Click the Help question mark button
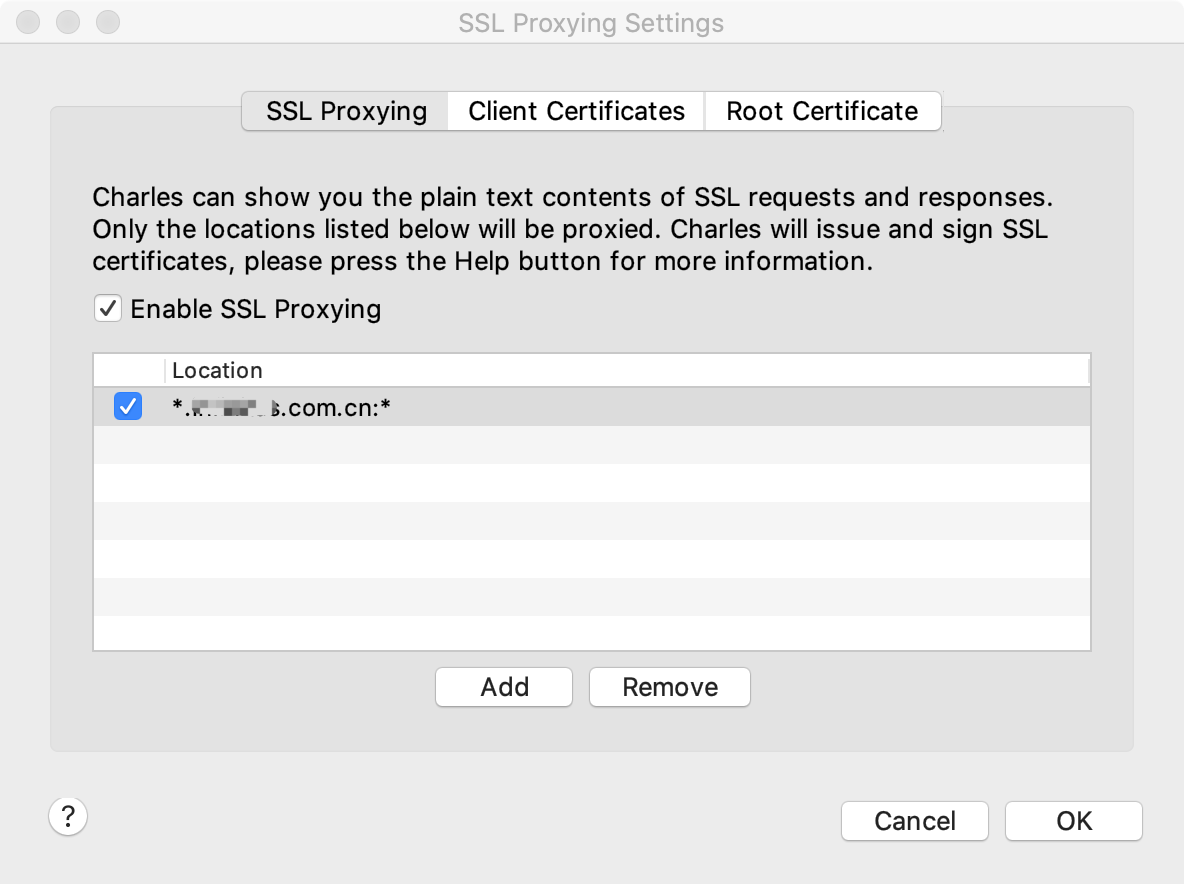1184x884 pixels. (x=68, y=816)
